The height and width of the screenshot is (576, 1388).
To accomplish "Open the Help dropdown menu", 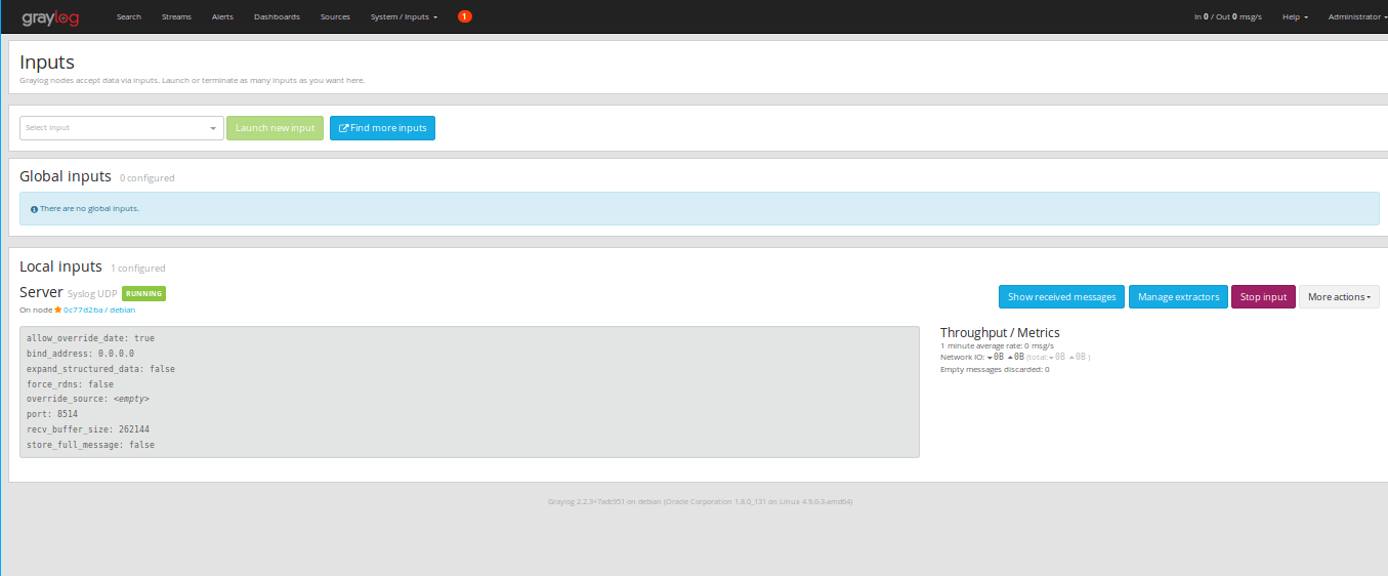I will (x=1294, y=16).
